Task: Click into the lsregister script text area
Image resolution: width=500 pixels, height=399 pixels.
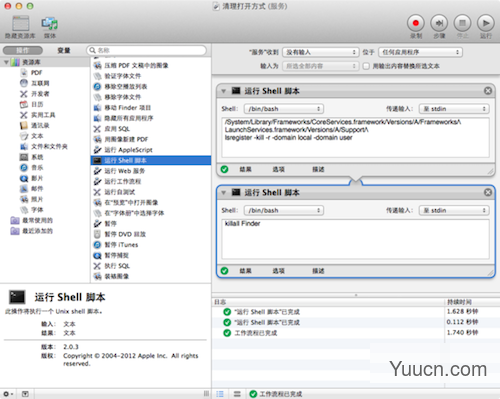Action: pos(355,137)
